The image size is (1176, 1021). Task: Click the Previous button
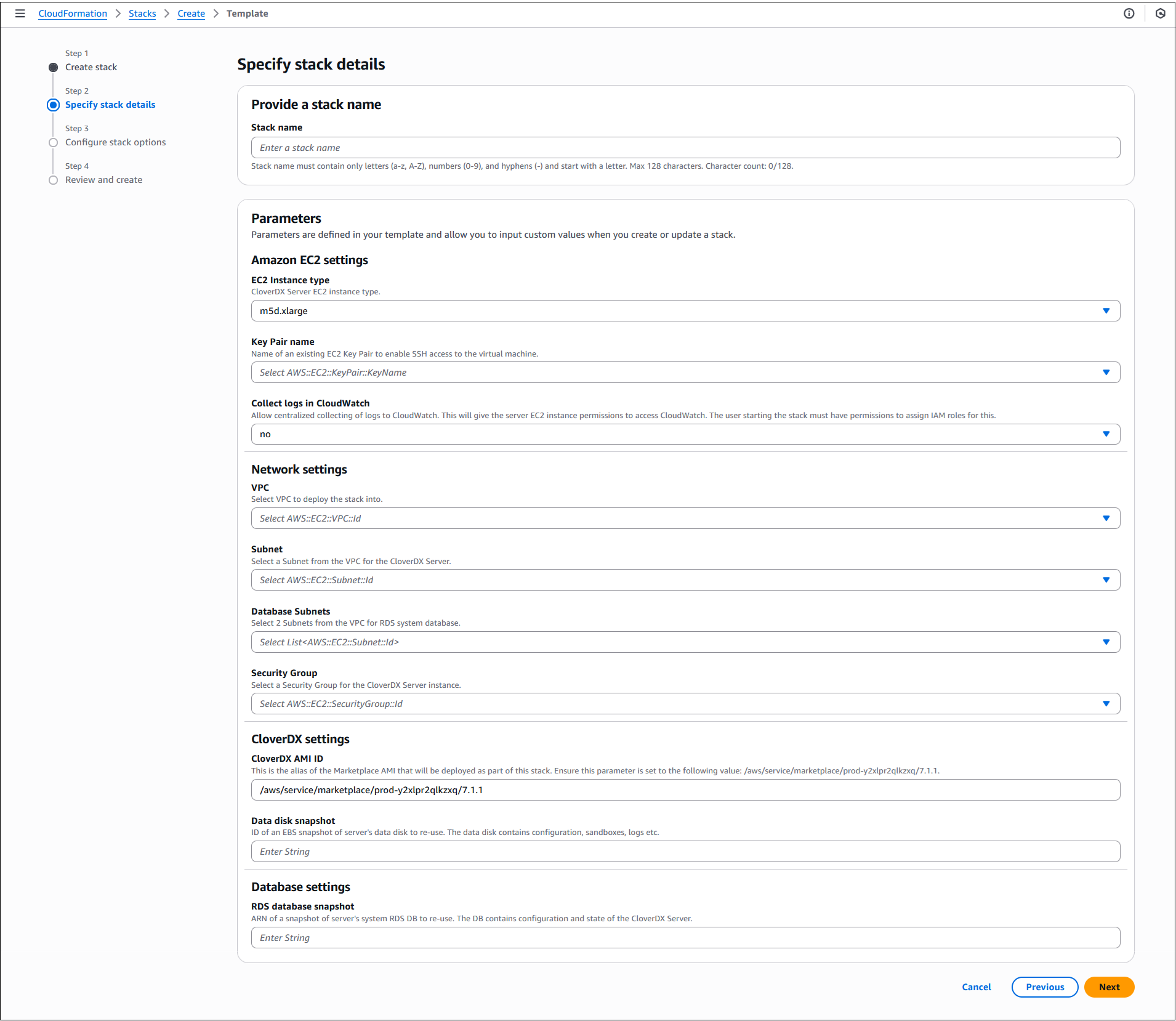tap(1044, 987)
